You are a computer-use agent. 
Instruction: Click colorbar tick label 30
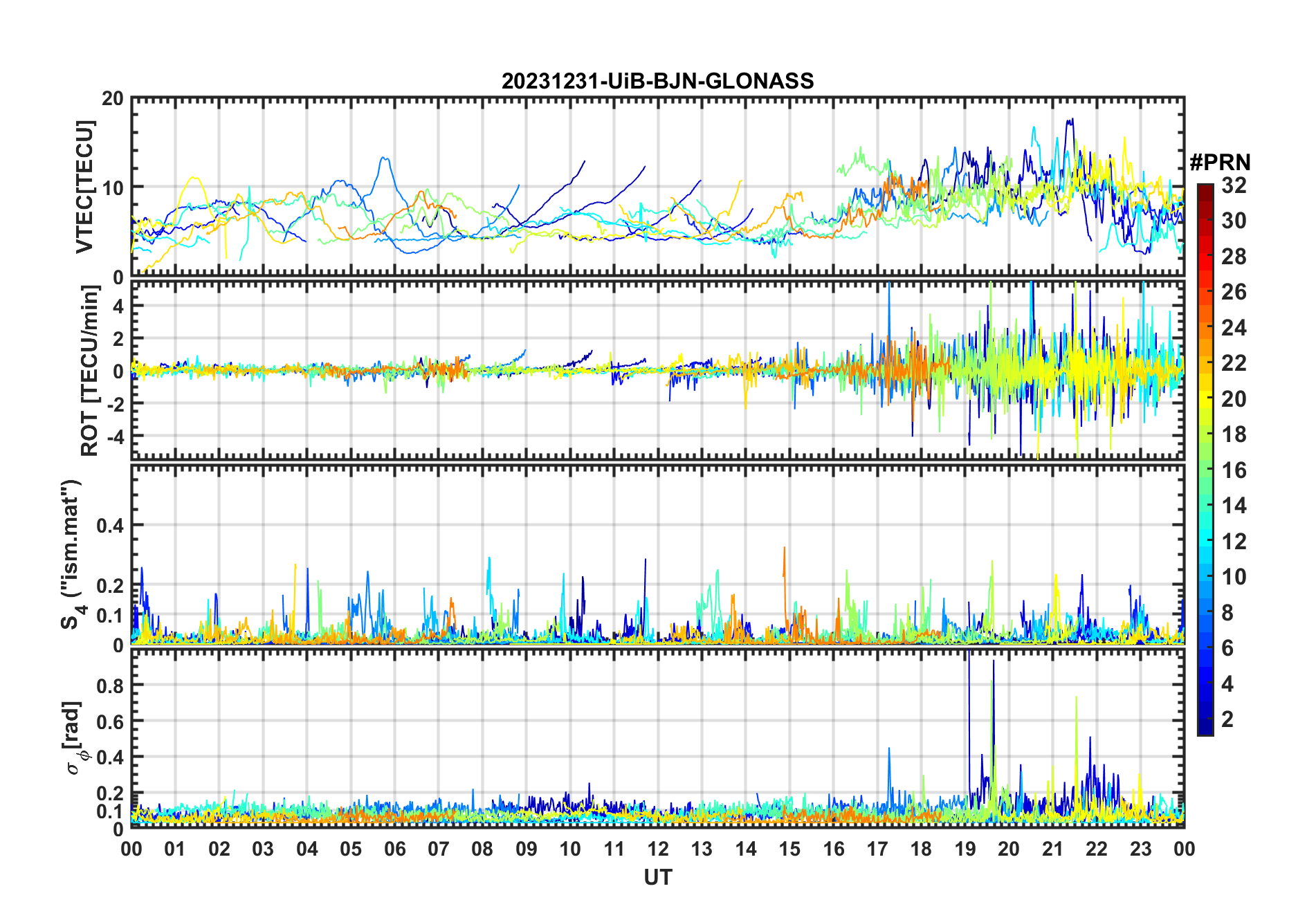1234,221
